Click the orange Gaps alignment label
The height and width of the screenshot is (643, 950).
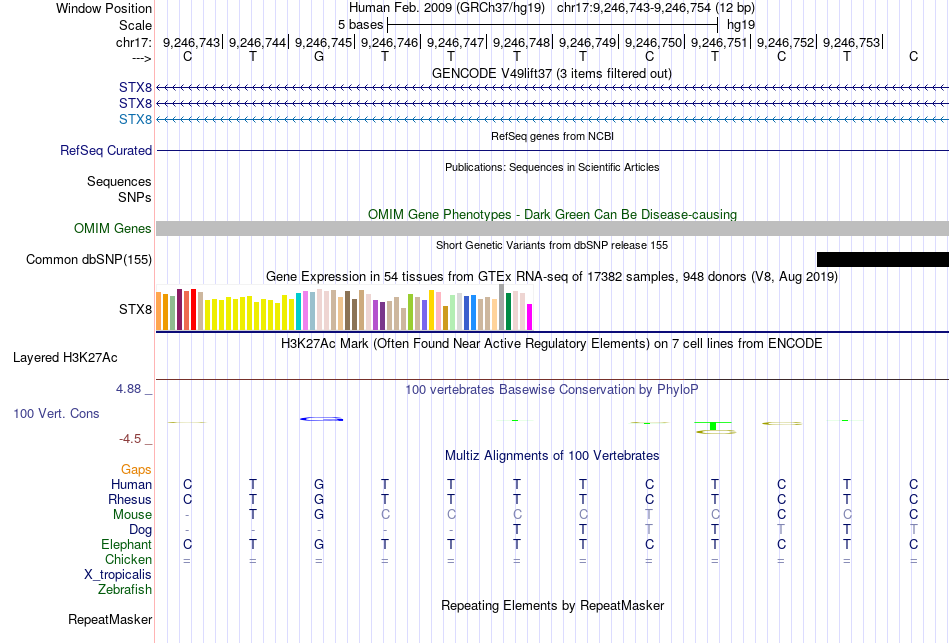(136, 470)
